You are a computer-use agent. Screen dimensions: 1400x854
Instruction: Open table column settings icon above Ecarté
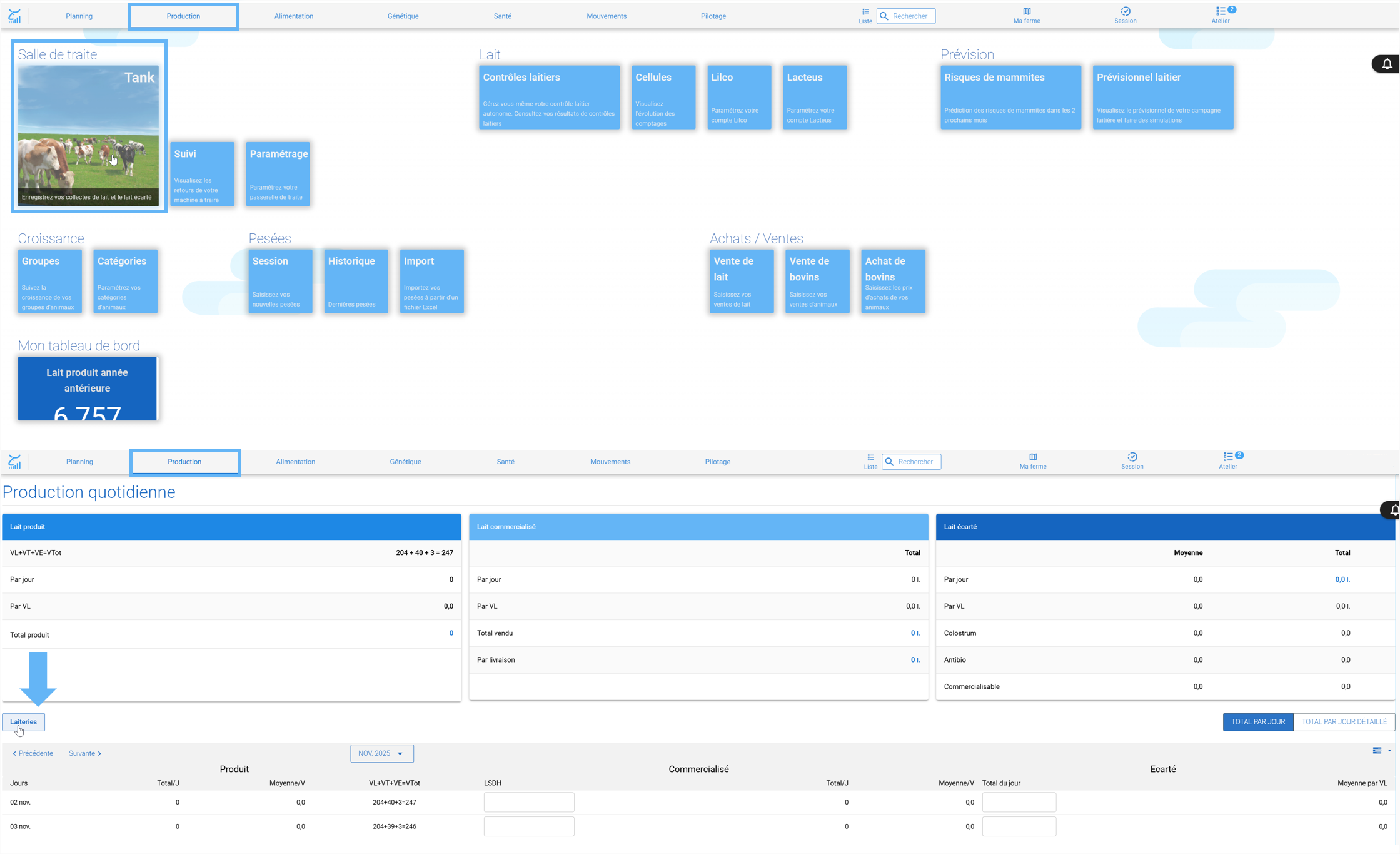(x=1377, y=751)
